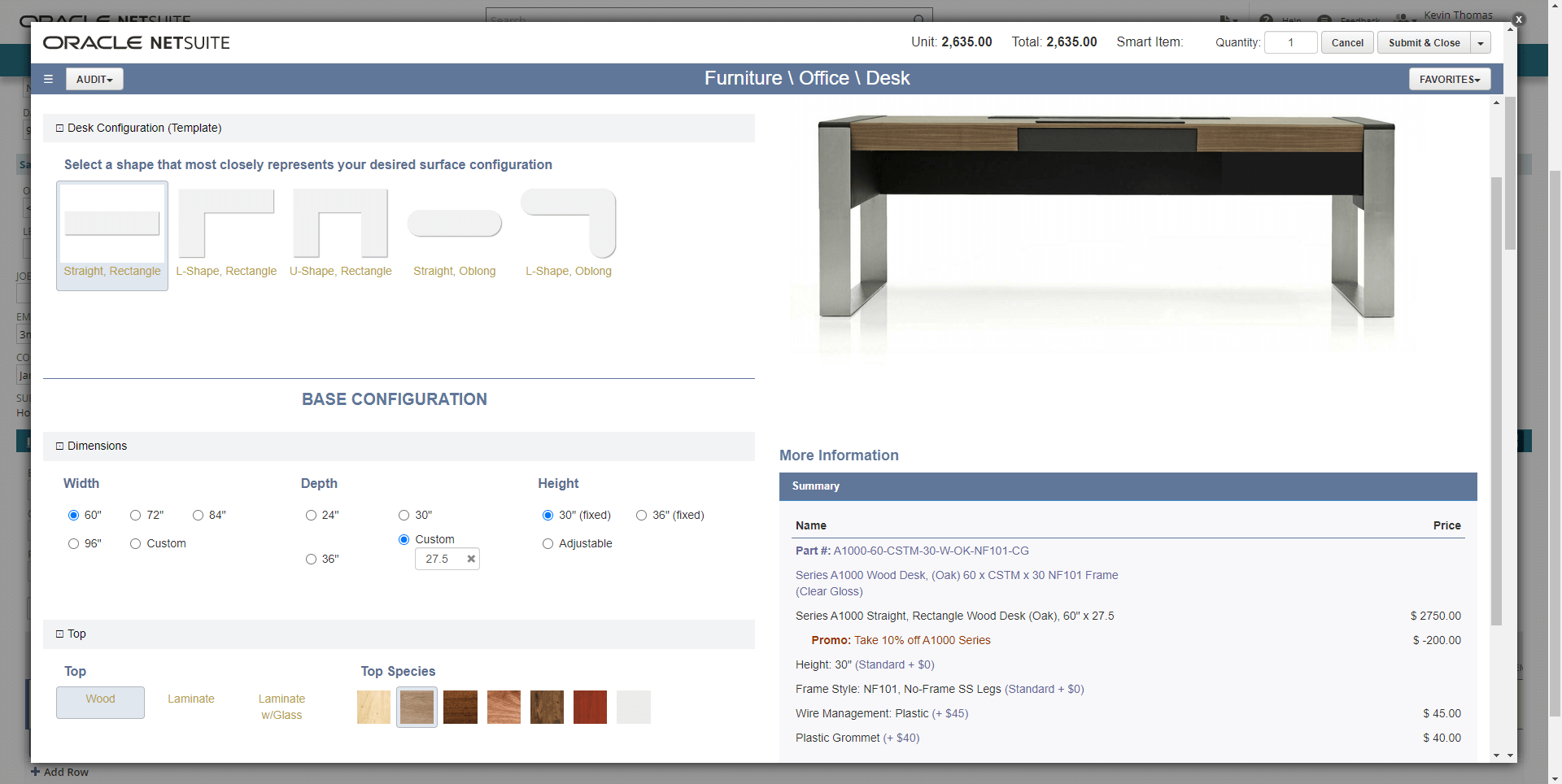Screen dimensions: 1562x784
Task: Click the Quantity input field
Action: (1290, 43)
